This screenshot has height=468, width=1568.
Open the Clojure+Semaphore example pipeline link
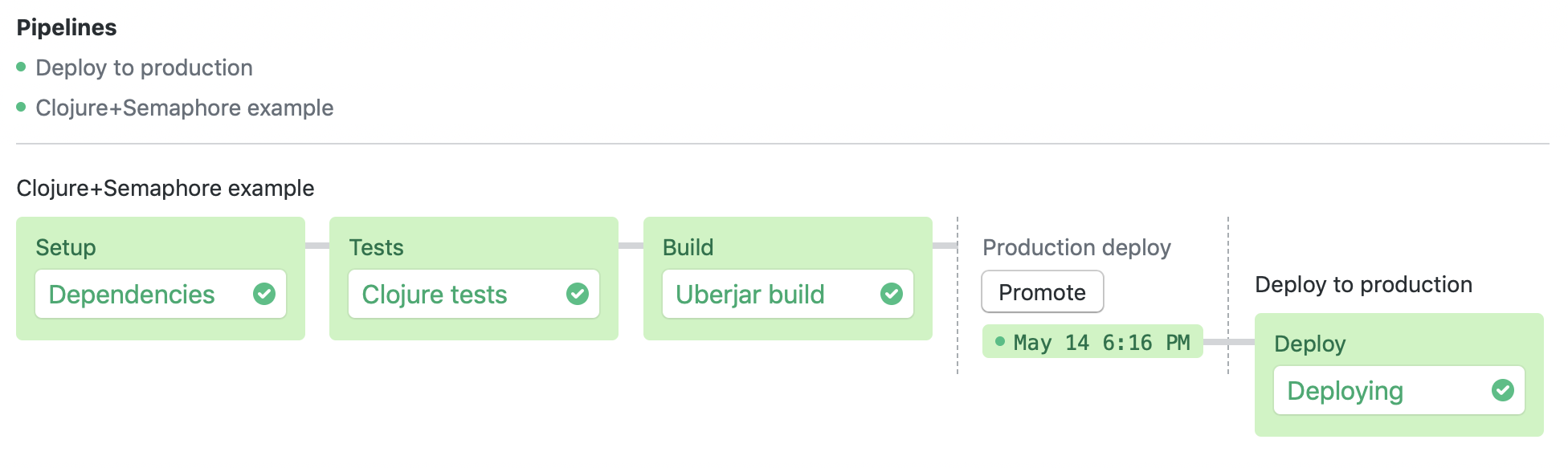pos(185,108)
